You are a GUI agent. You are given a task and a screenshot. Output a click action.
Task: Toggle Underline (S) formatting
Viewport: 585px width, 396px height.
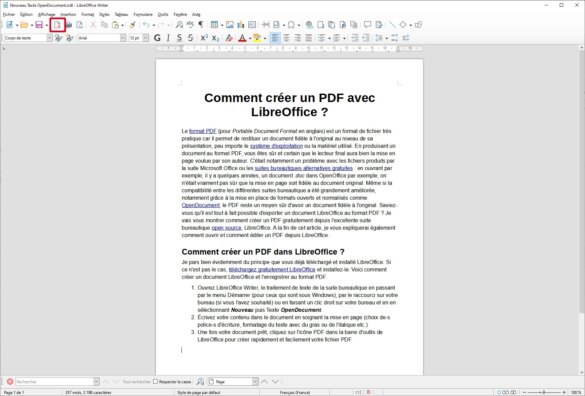pos(179,38)
